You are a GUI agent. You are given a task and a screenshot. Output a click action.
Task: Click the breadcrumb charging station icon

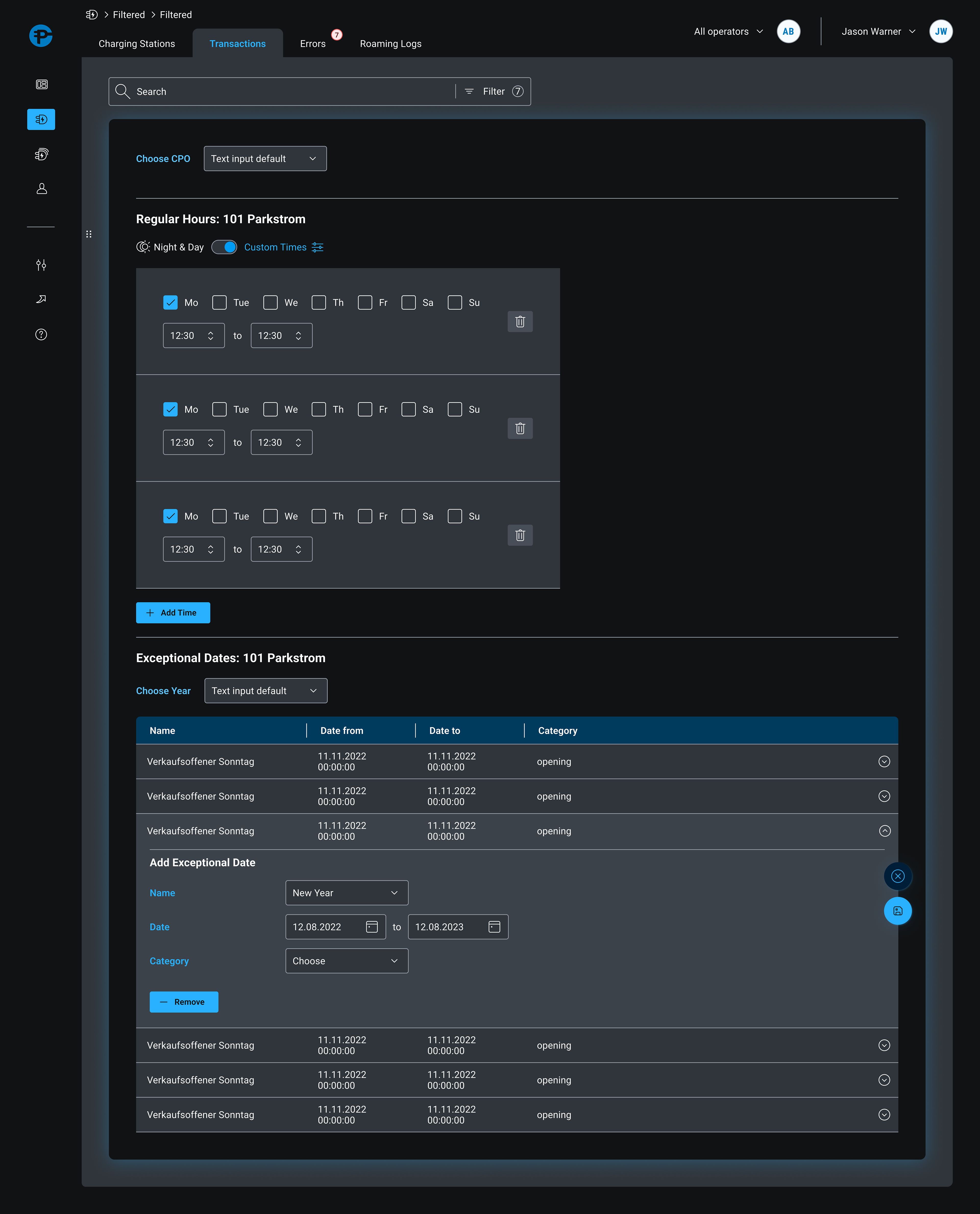[91, 15]
